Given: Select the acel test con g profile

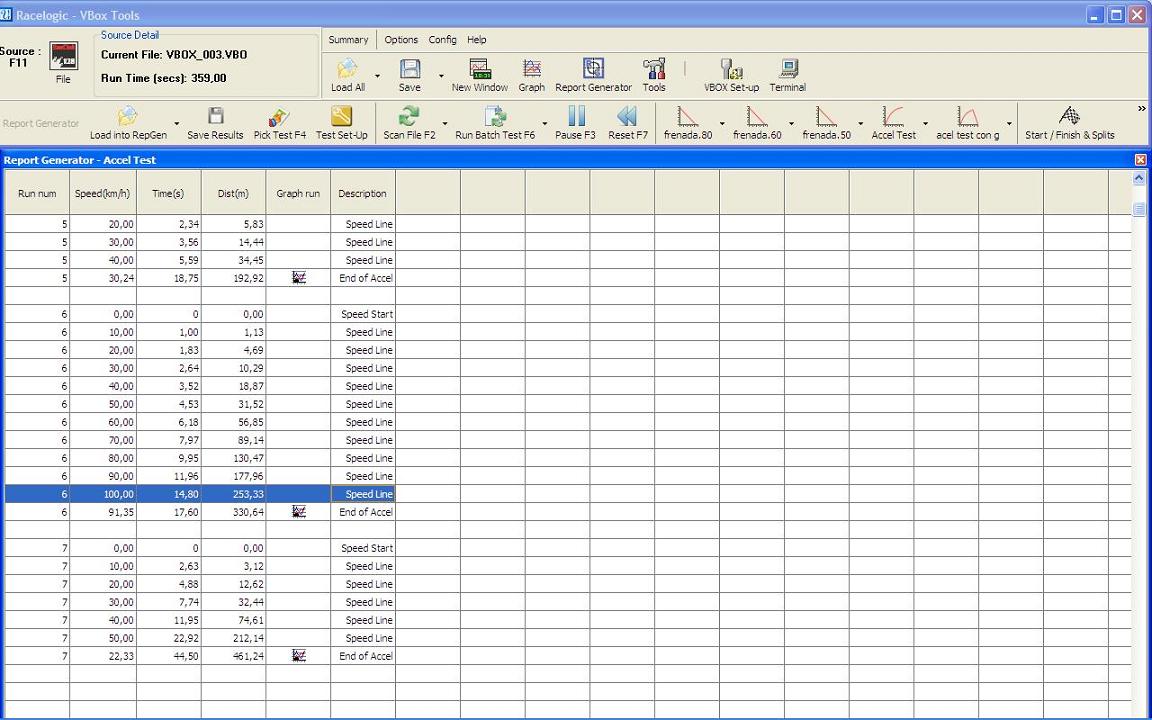Looking at the screenshot, I should (x=968, y=123).
